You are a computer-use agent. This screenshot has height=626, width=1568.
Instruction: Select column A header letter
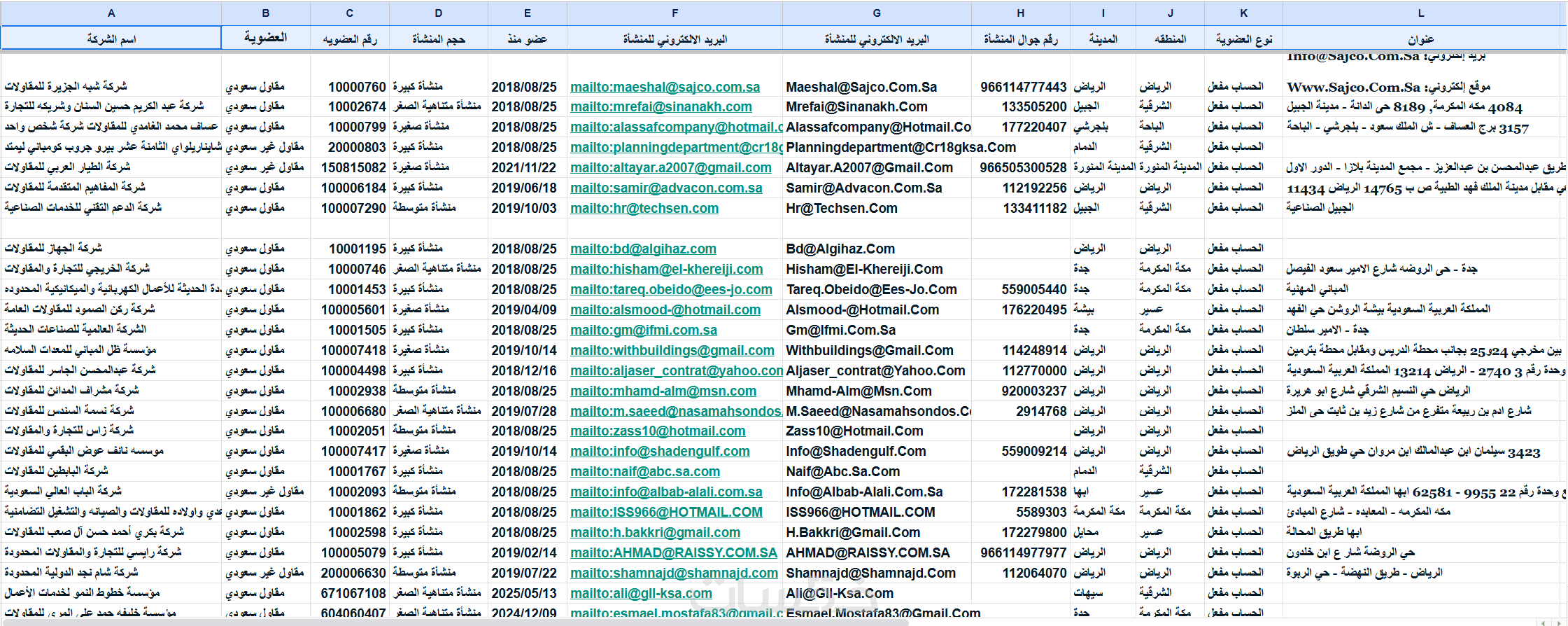[111, 13]
